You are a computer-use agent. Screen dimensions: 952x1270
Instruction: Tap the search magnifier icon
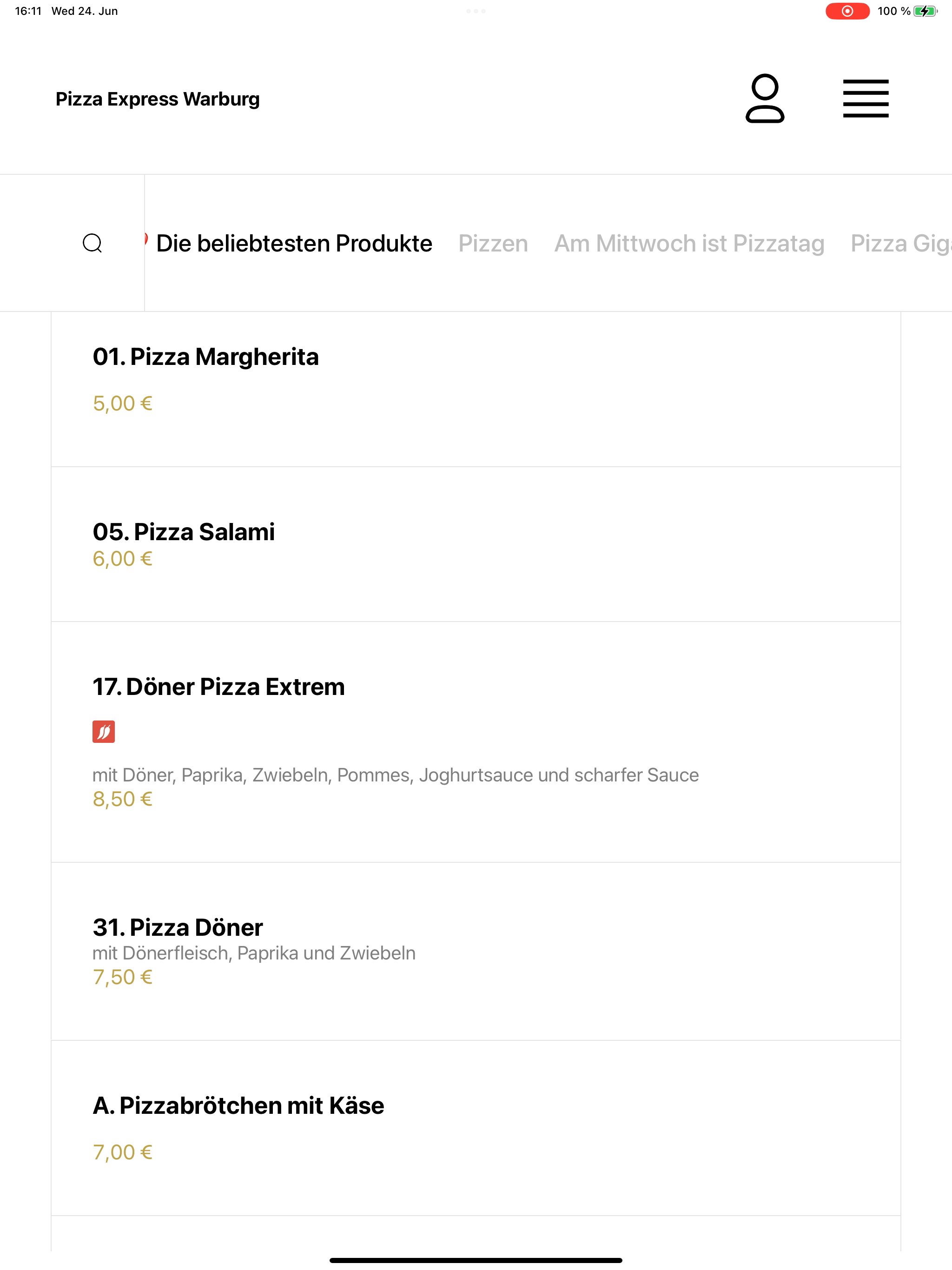(93, 244)
